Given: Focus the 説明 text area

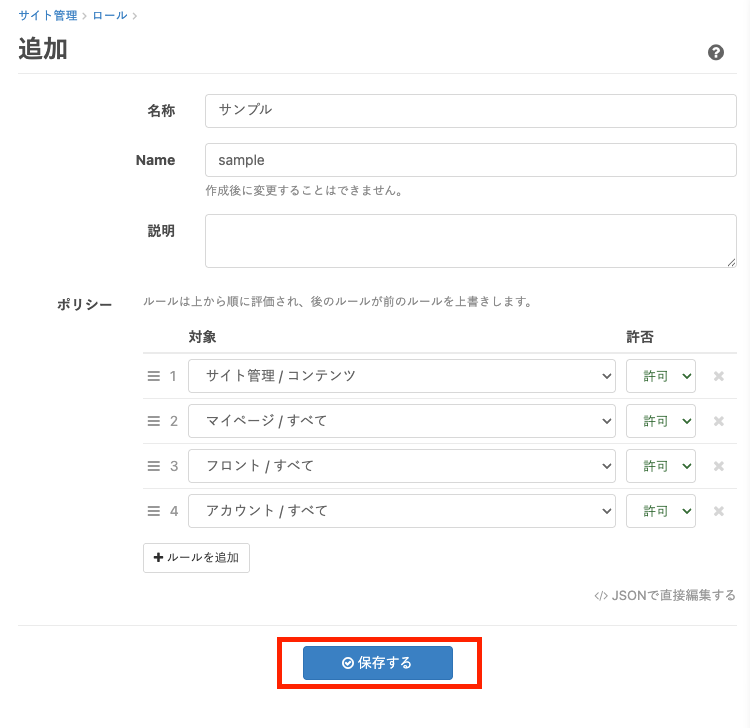Looking at the screenshot, I should pyautogui.click(x=470, y=241).
